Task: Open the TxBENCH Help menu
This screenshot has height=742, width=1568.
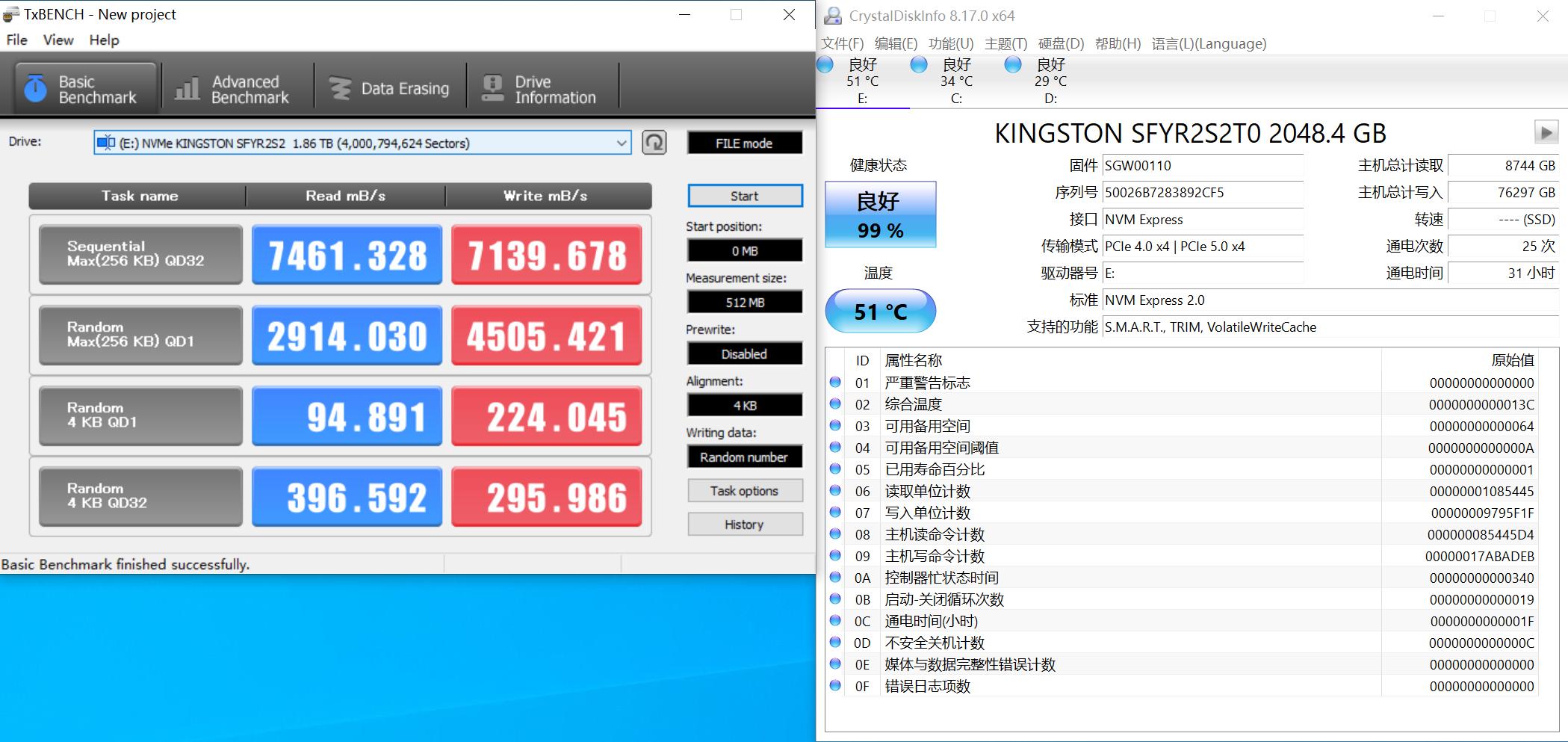Action: pyautogui.click(x=104, y=40)
